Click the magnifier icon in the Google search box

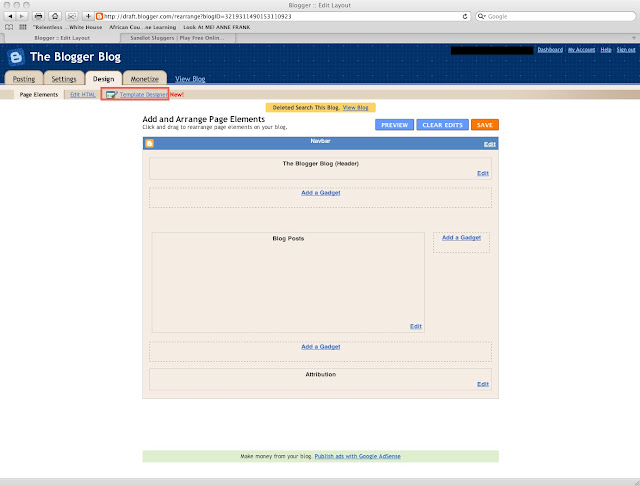[x=481, y=16]
